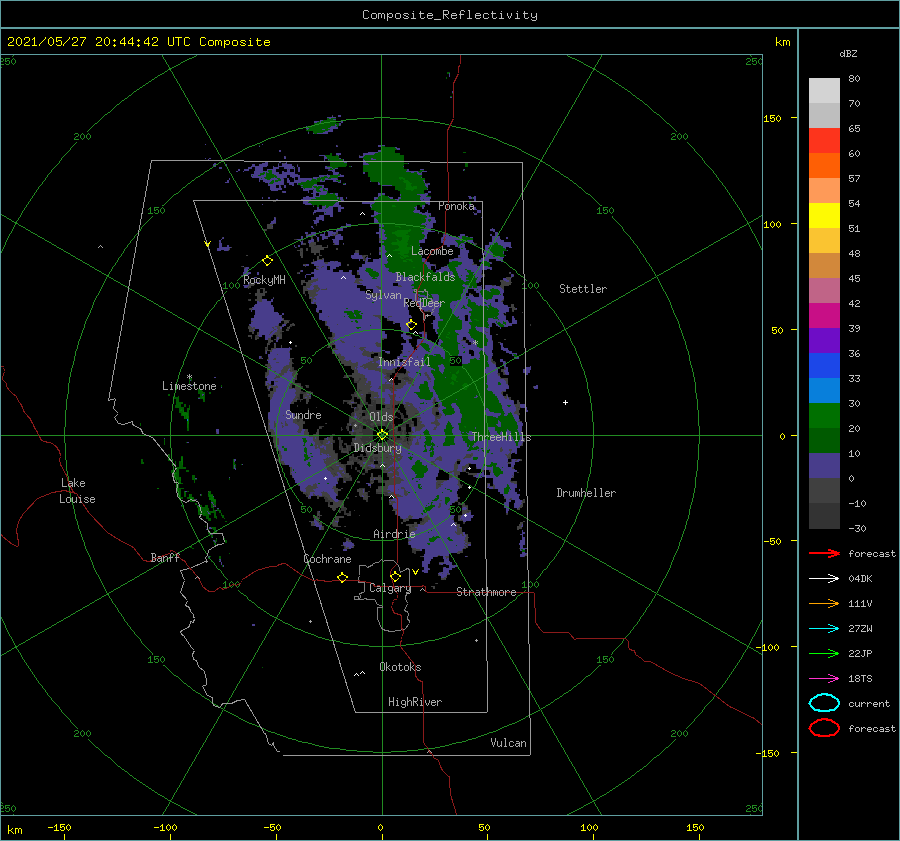Click the cyan current ellipse icon
The image size is (900, 841).
click(824, 703)
